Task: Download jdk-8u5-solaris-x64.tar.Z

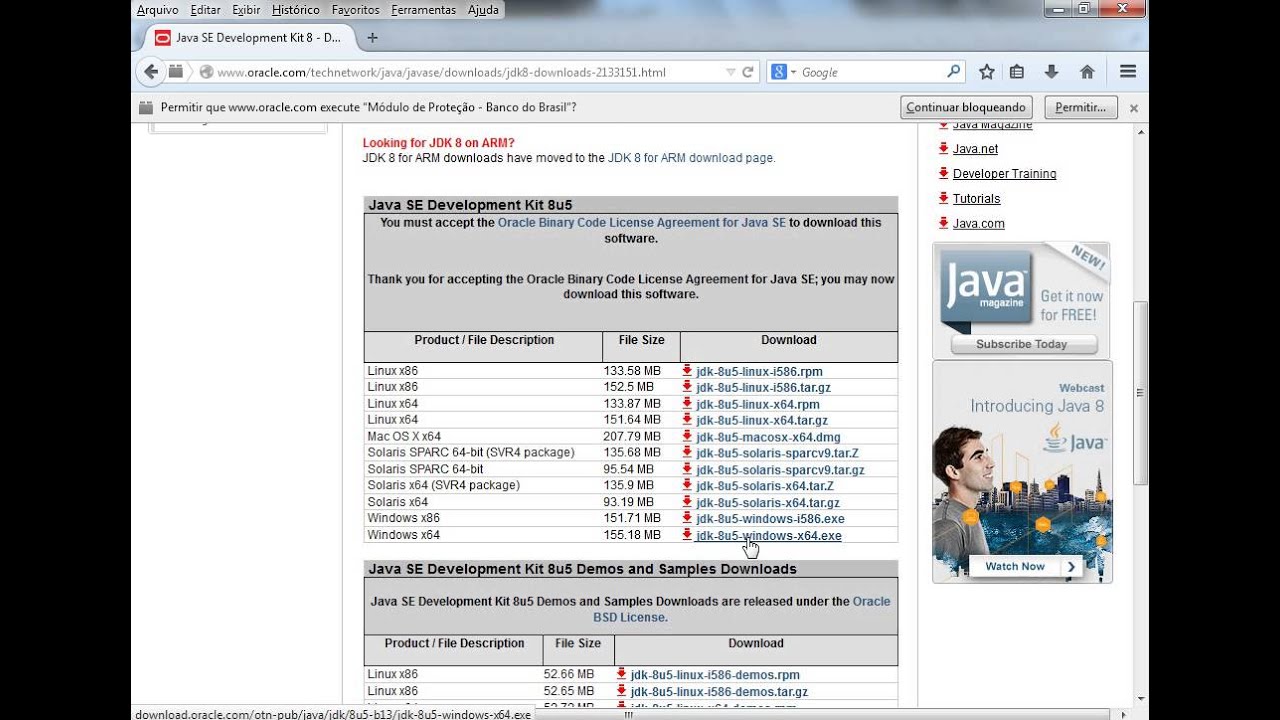Action: coord(764,487)
